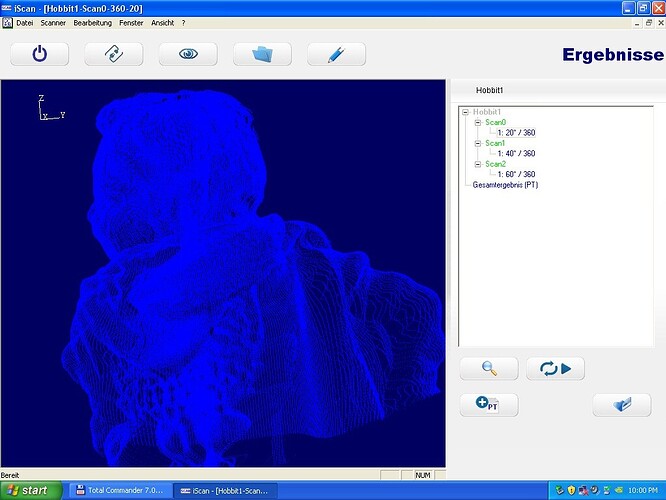666x500 pixels.
Task: Click the blue pen edit button
Action: coord(336,54)
